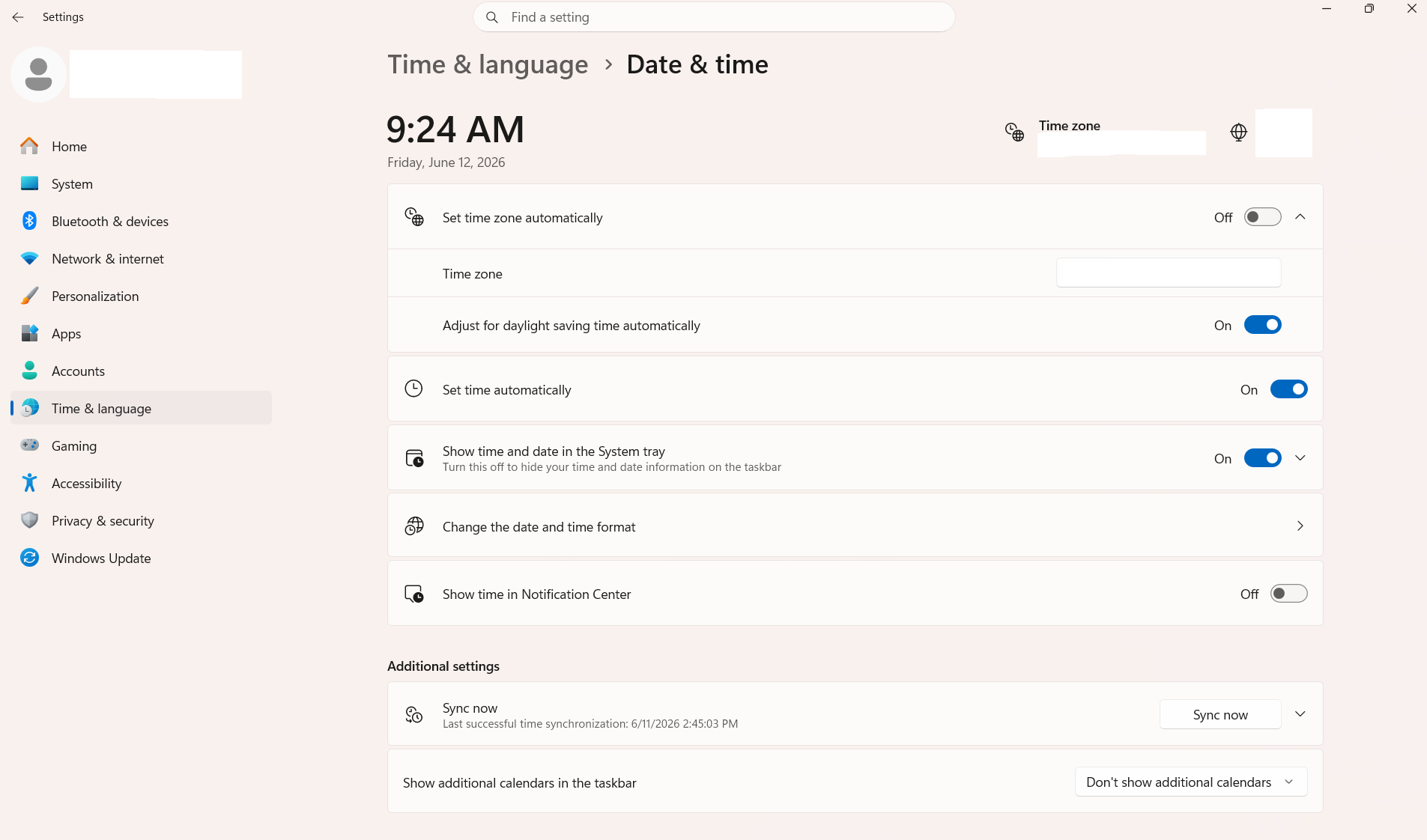Open the Accounts settings page
Image resolution: width=1427 pixels, height=840 pixels.
141,371
